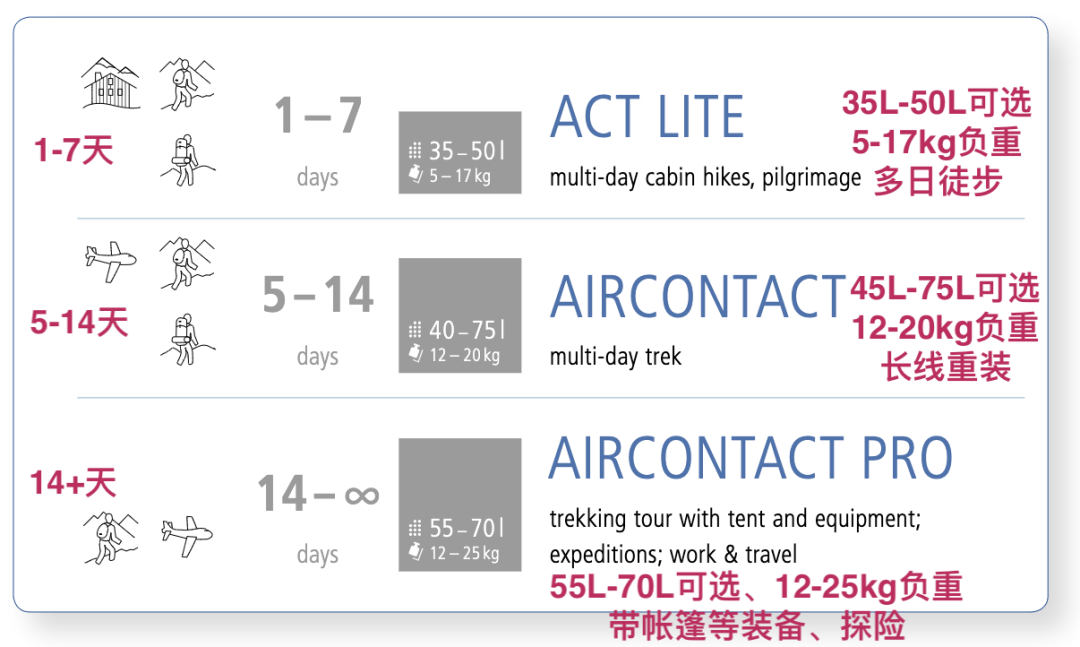Screen dimensions: 1080x647
Task: Click the cabin icon in the ACT LITE row
Action: [112, 83]
